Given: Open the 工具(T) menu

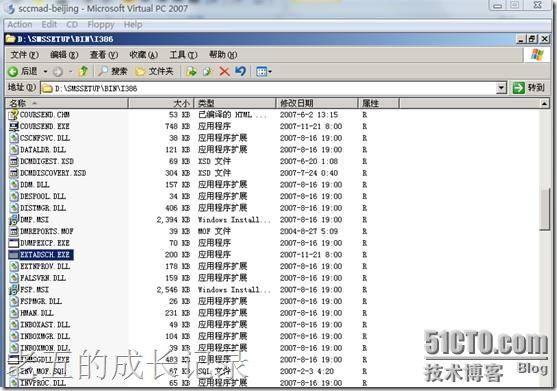Looking at the screenshot, I should pos(183,55).
